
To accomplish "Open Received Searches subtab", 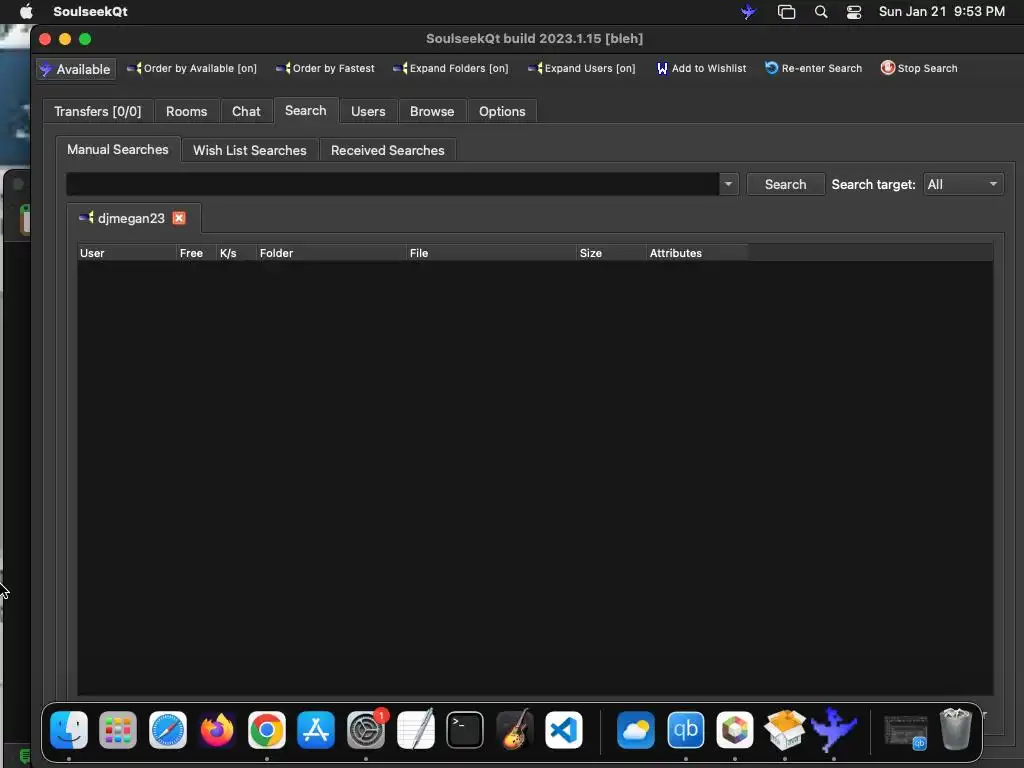I will tap(388, 150).
